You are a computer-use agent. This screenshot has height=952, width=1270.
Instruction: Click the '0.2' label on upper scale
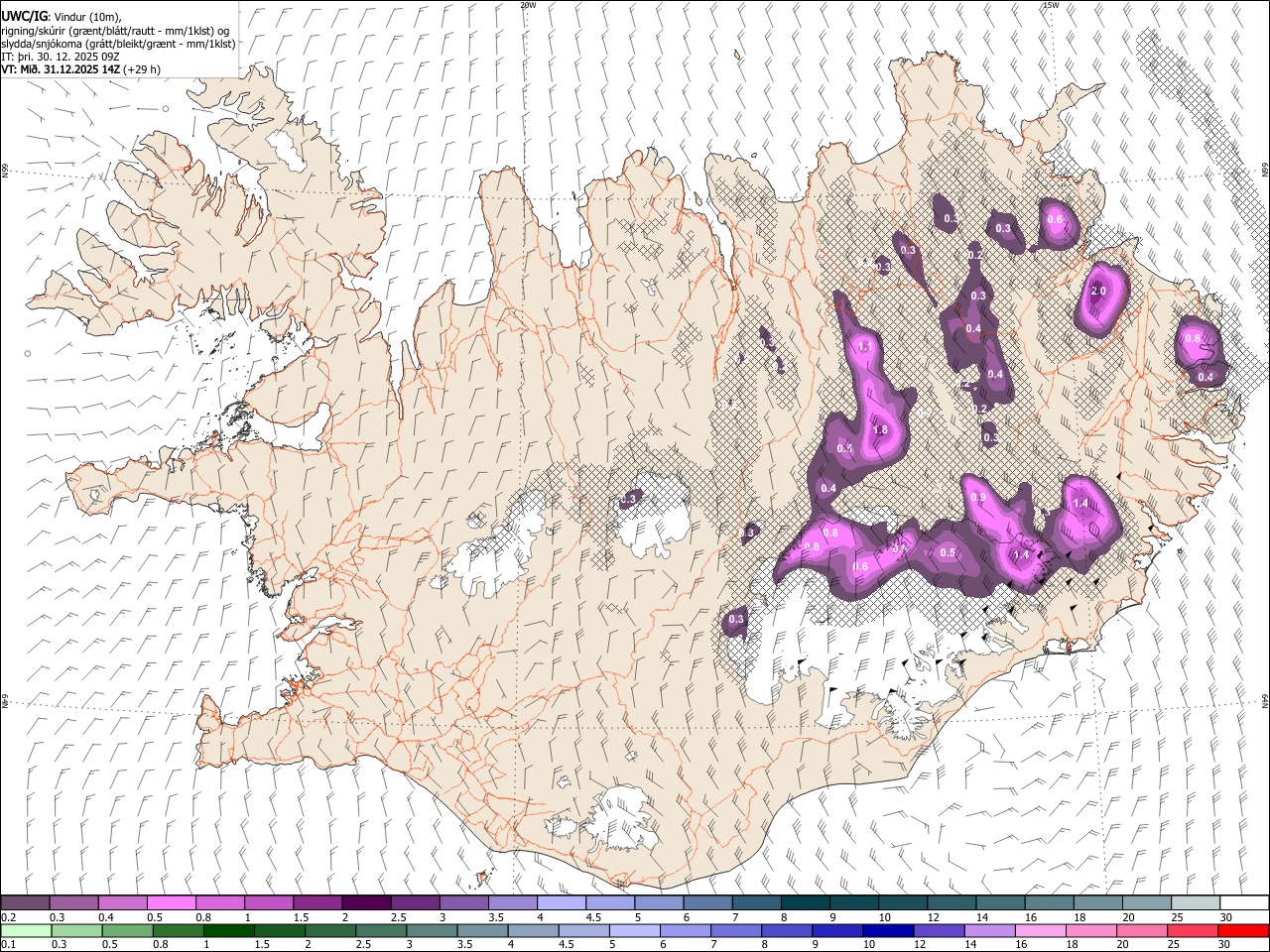(9, 917)
